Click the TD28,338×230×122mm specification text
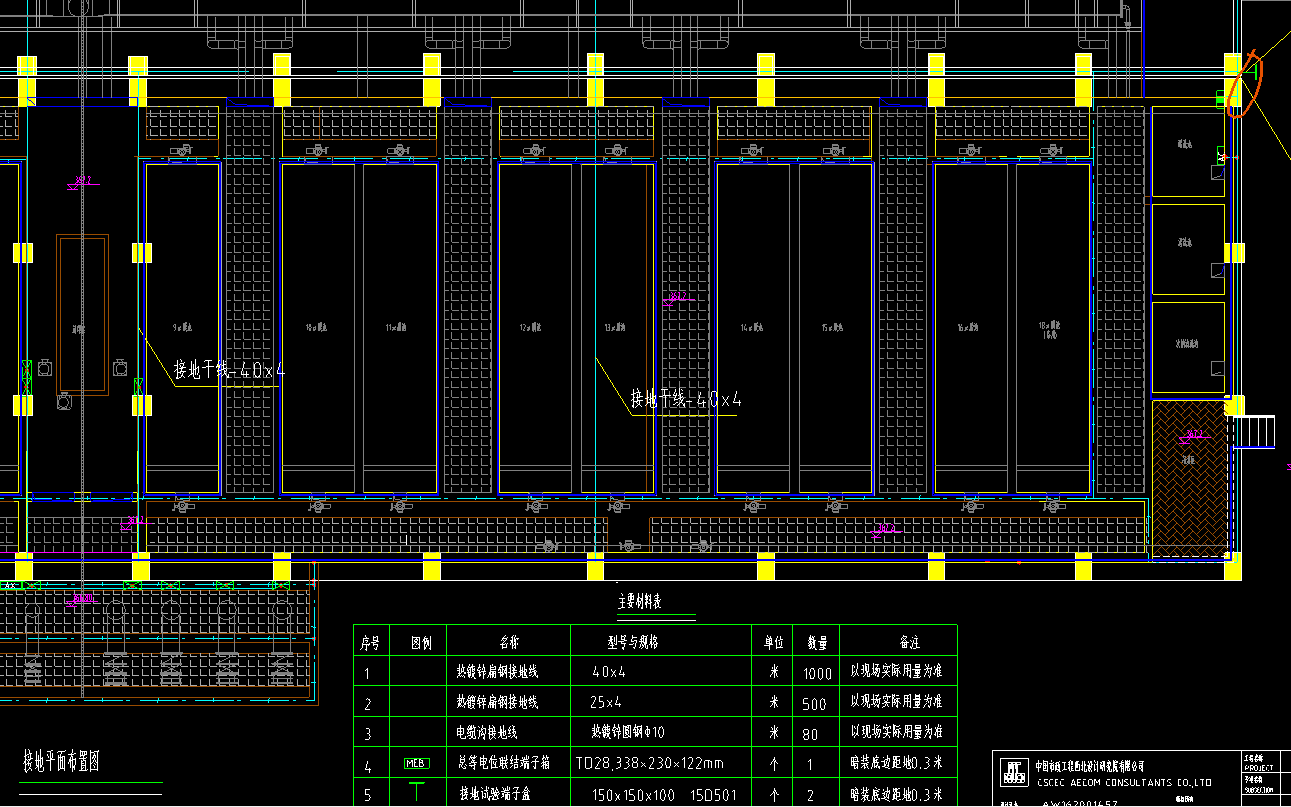The width and height of the screenshot is (1291, 807). [x=648, y=764]
